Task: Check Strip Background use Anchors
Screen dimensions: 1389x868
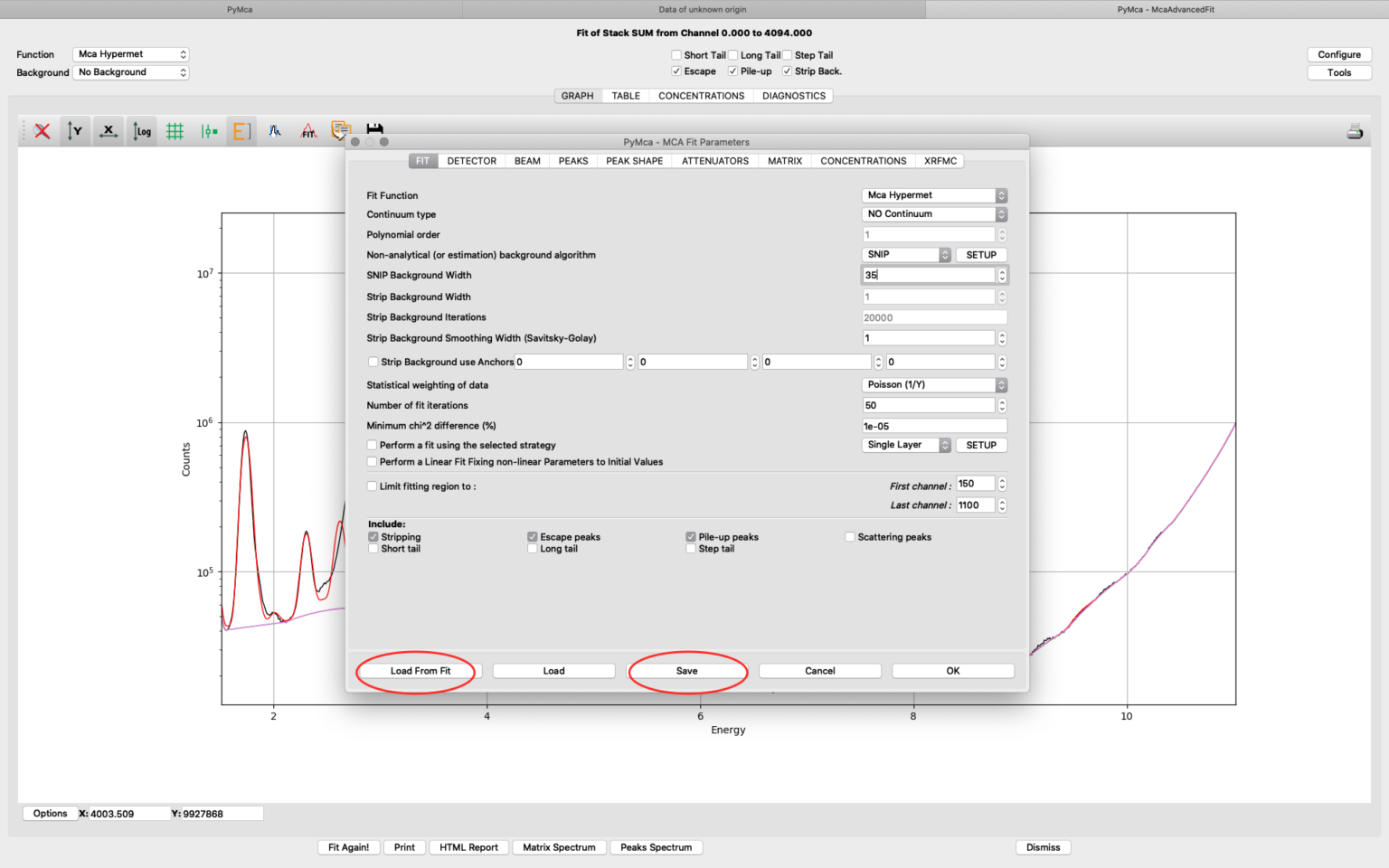Action: [x=373, y=361]
